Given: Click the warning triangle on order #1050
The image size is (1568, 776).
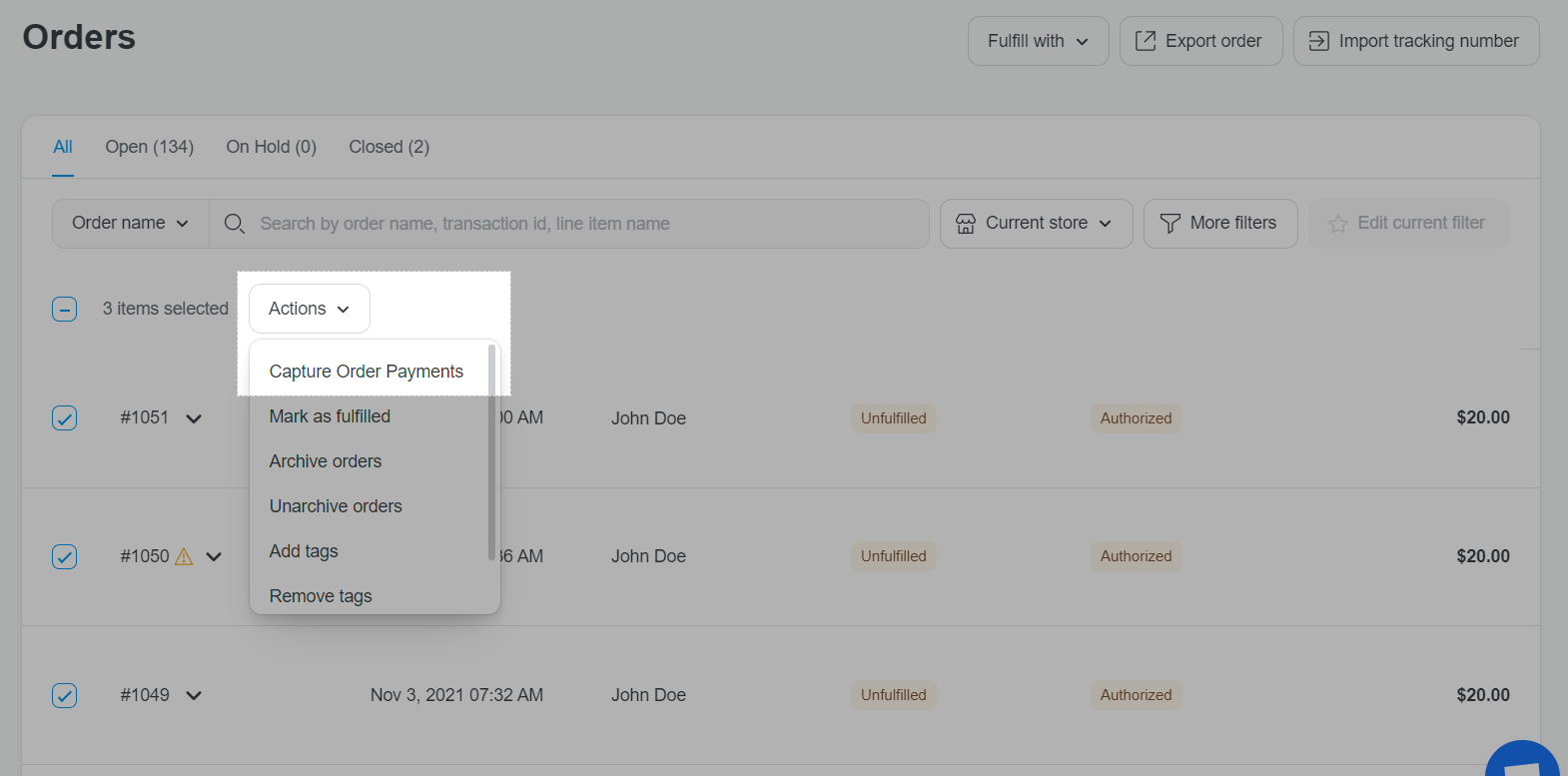Looking at the screenshot, I should pos(184,556).
